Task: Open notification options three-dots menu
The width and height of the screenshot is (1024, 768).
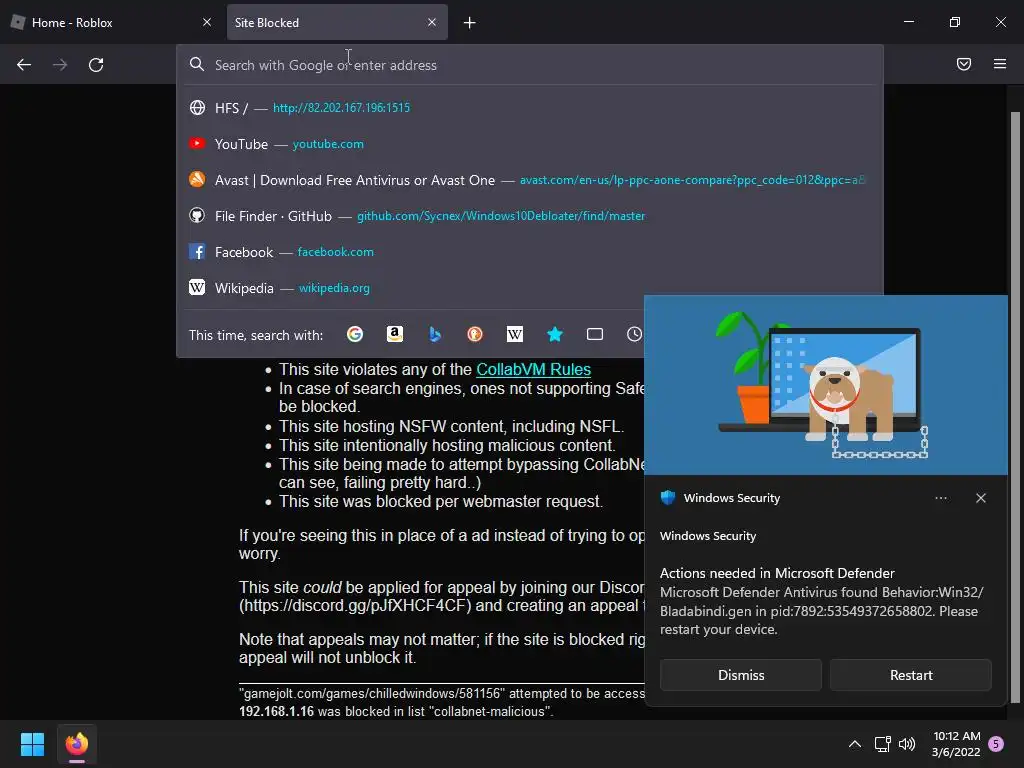Action: pyautogui.click(x=940, y=498)
